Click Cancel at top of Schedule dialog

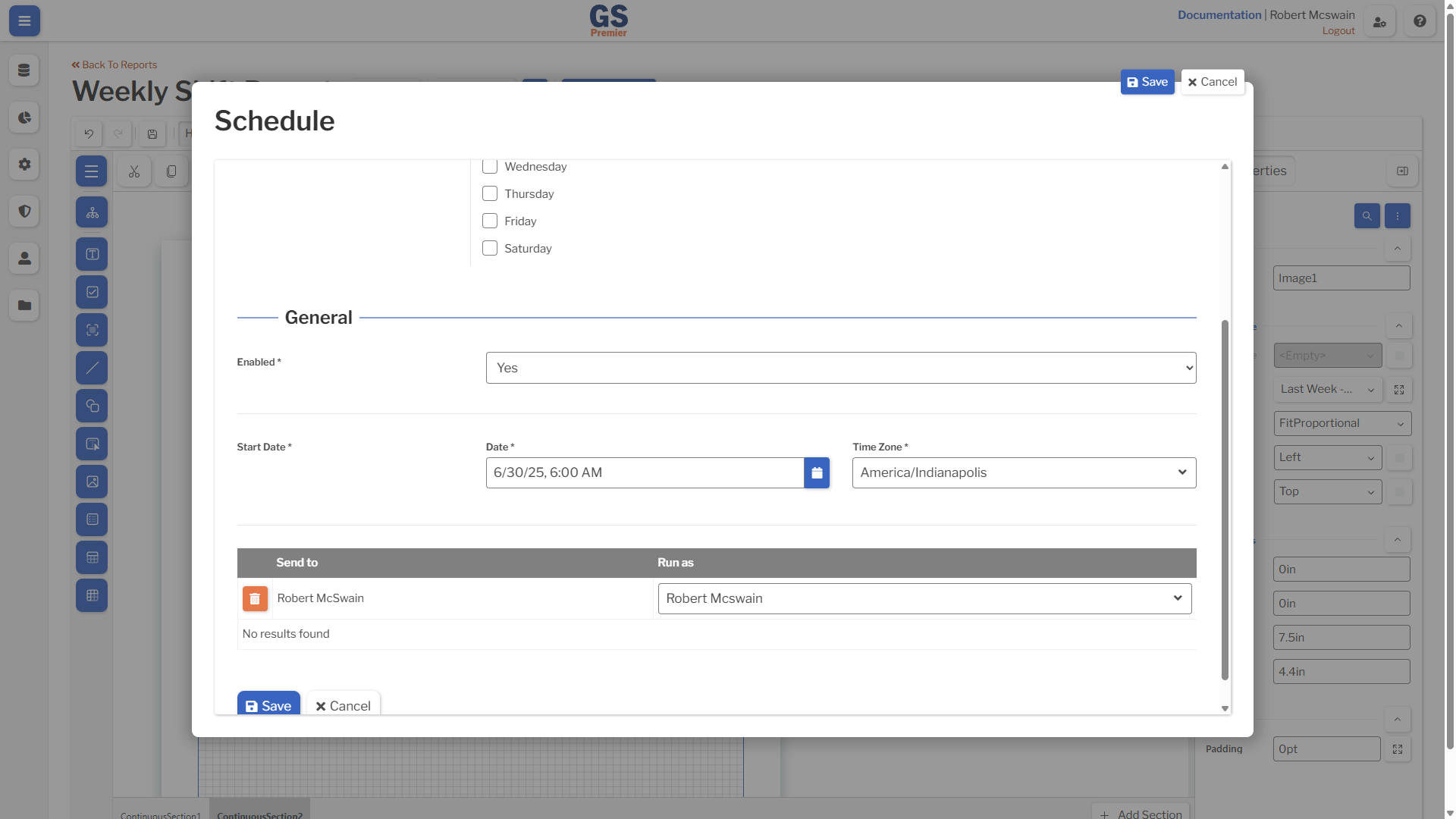1213,82
